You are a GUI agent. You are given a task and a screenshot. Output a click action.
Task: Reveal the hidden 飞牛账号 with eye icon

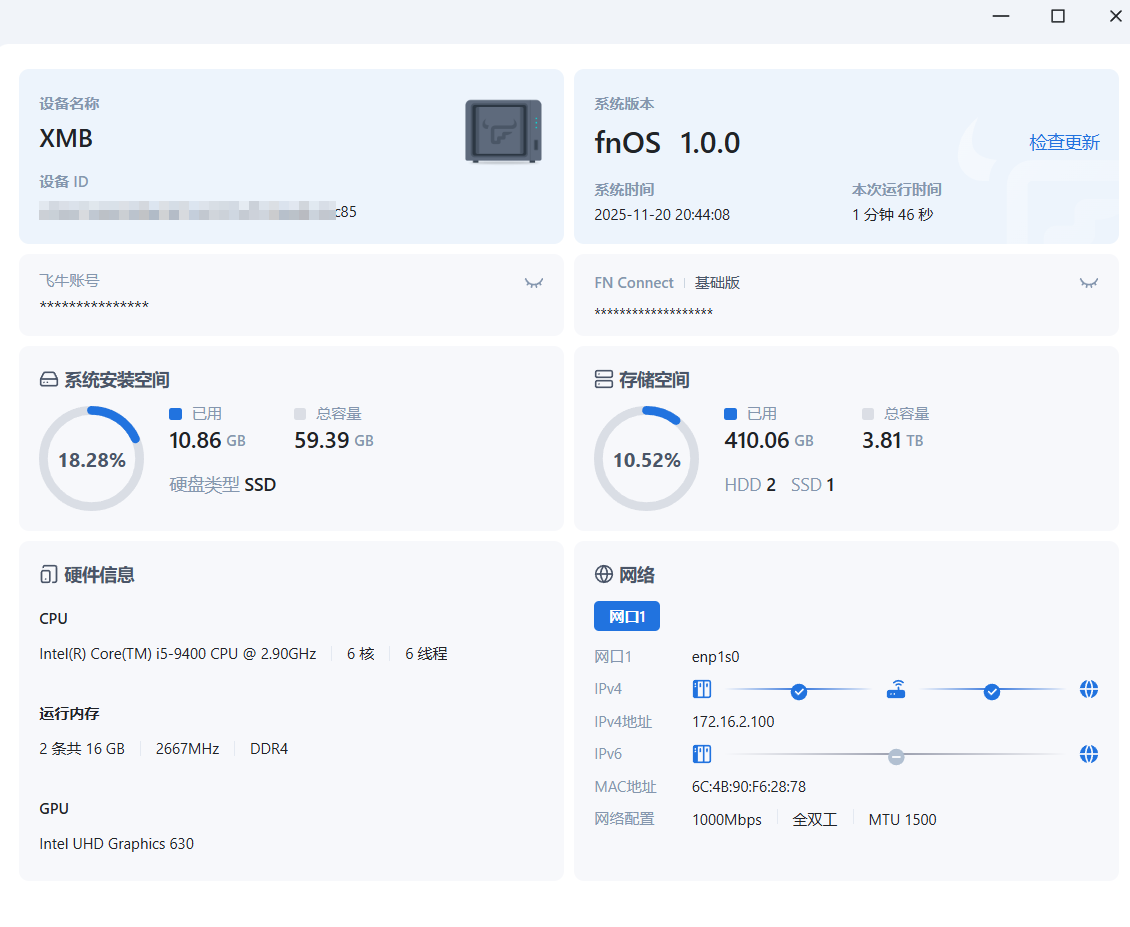pos(534,283)
